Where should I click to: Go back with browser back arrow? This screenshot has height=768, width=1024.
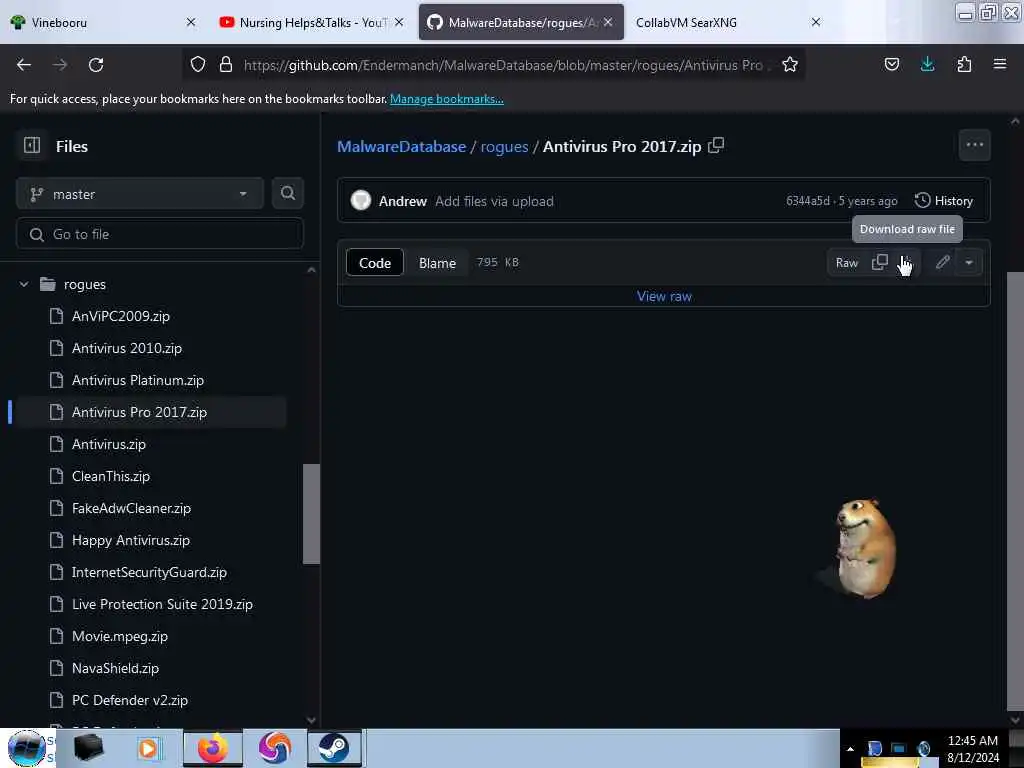coord(24,65)
